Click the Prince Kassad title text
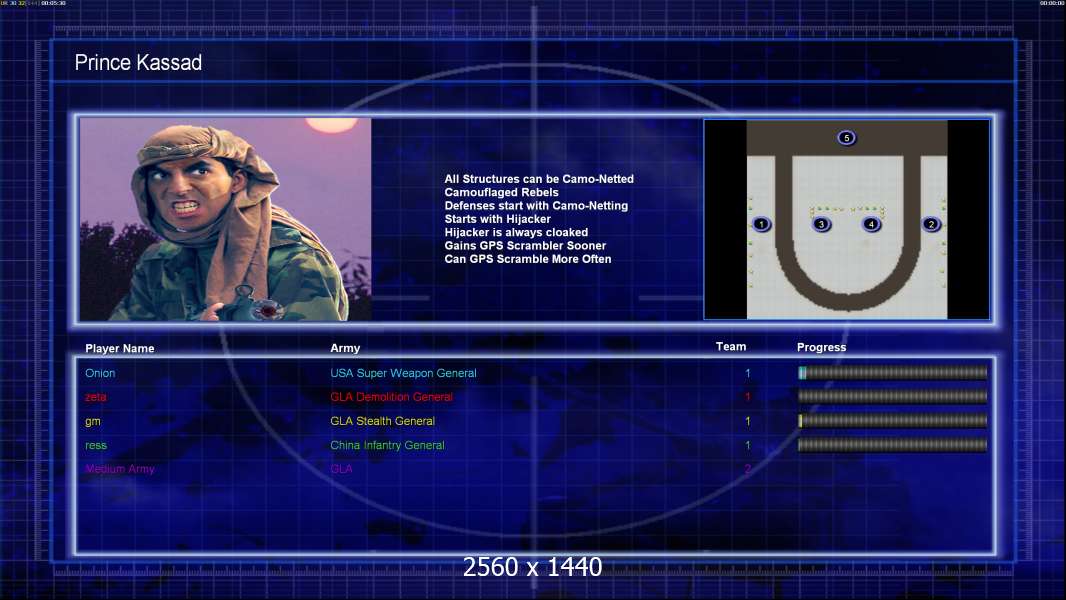 click(138, 63)
